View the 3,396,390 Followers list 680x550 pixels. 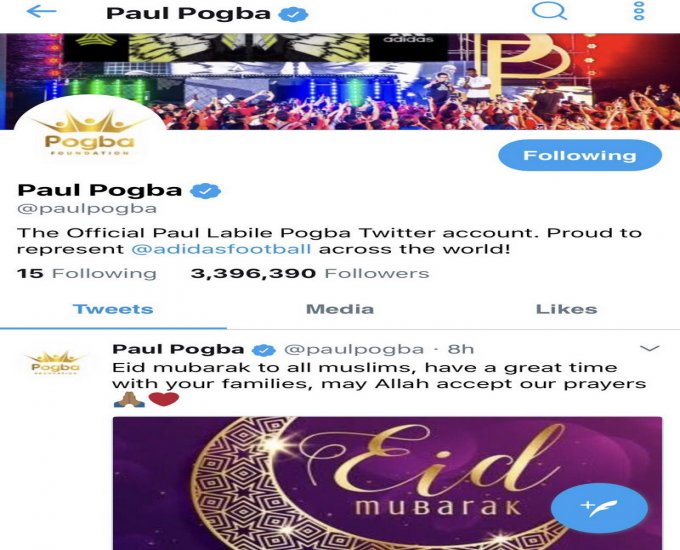tap(310, 274)
